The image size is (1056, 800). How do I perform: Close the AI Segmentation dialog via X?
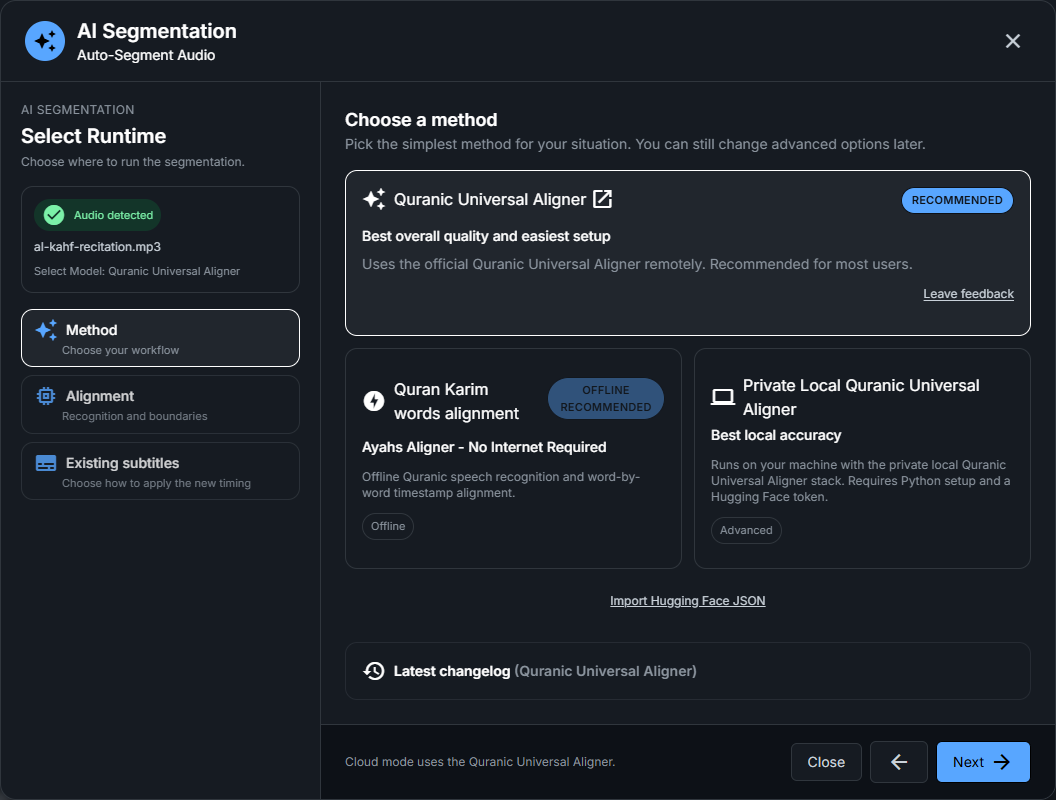[x=1012, y=41]
